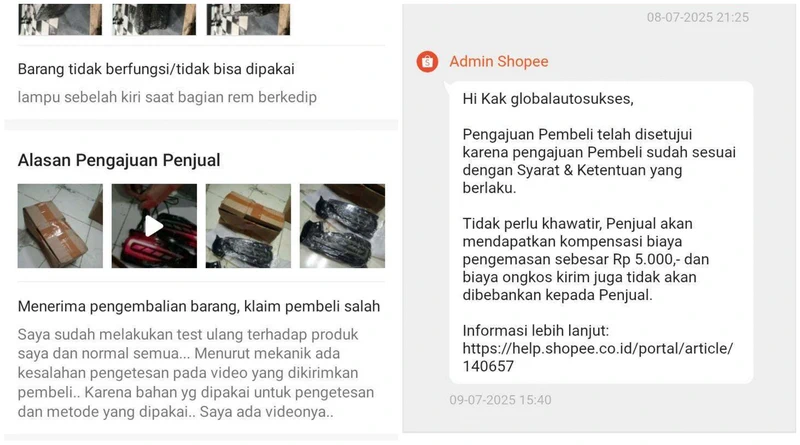The image size is (800, 445).
Task: Click the Shopee admin avatar icon
Action: (x=427, y=62)
